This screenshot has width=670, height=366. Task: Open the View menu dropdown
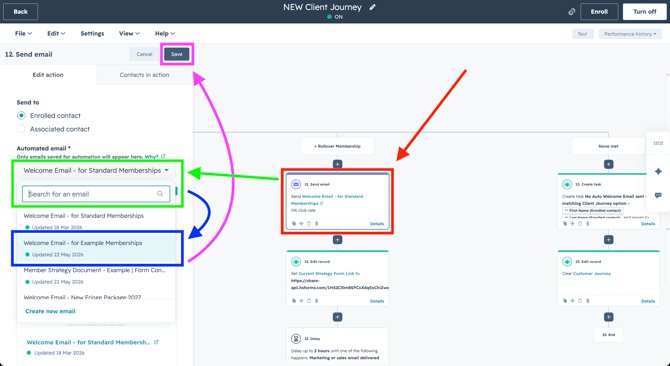(129, 33)
